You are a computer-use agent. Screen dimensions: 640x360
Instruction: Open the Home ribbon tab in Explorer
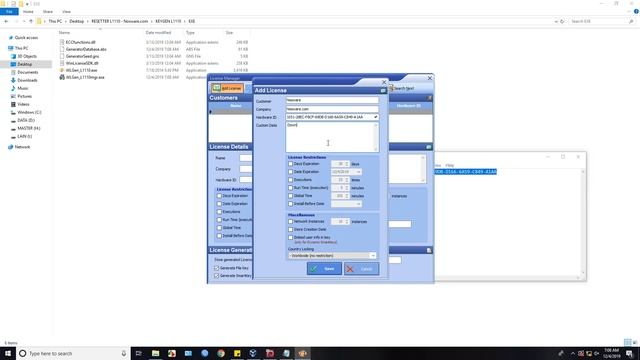(28, 11)
